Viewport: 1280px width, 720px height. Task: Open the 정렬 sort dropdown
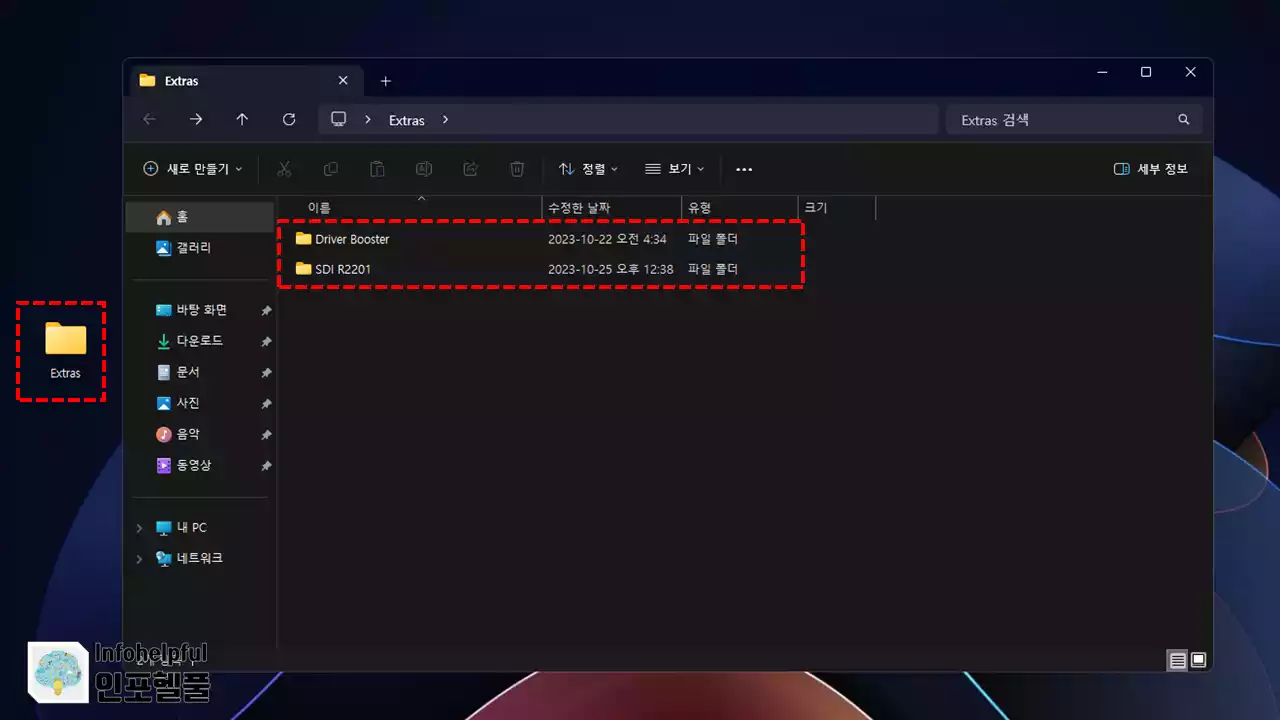pyautogui.click(x=588, y=169)
